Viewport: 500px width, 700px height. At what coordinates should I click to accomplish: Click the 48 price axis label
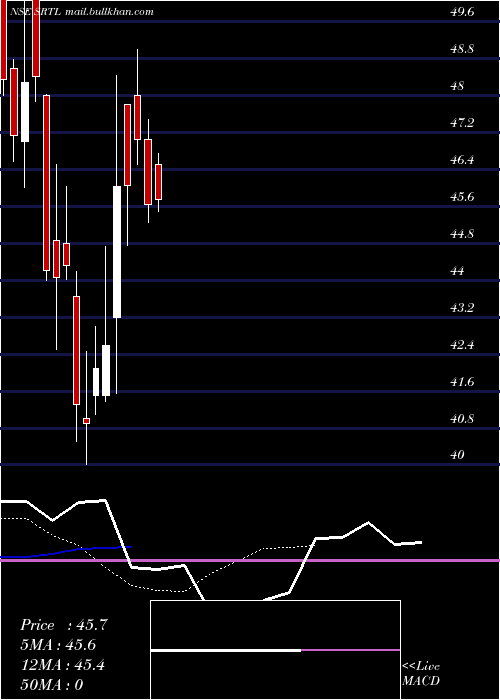[x=458, y=86]
